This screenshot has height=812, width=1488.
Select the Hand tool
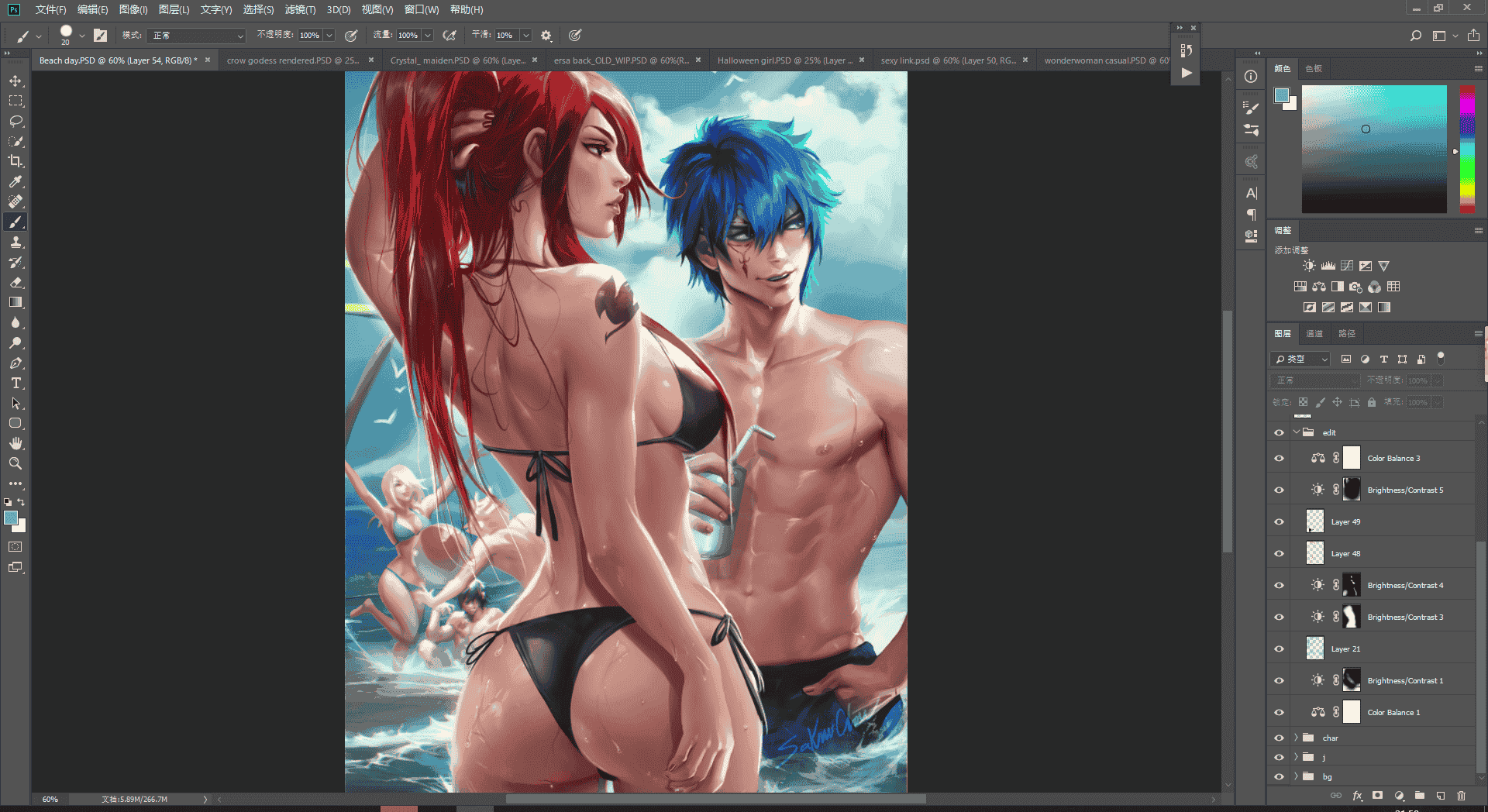pos(15,443)
